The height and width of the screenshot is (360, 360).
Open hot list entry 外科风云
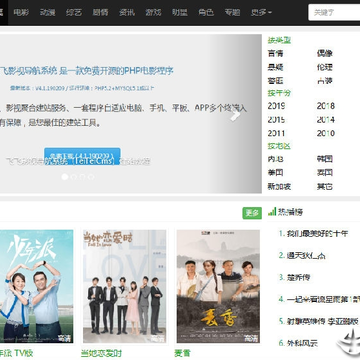[x=302, y=343]
